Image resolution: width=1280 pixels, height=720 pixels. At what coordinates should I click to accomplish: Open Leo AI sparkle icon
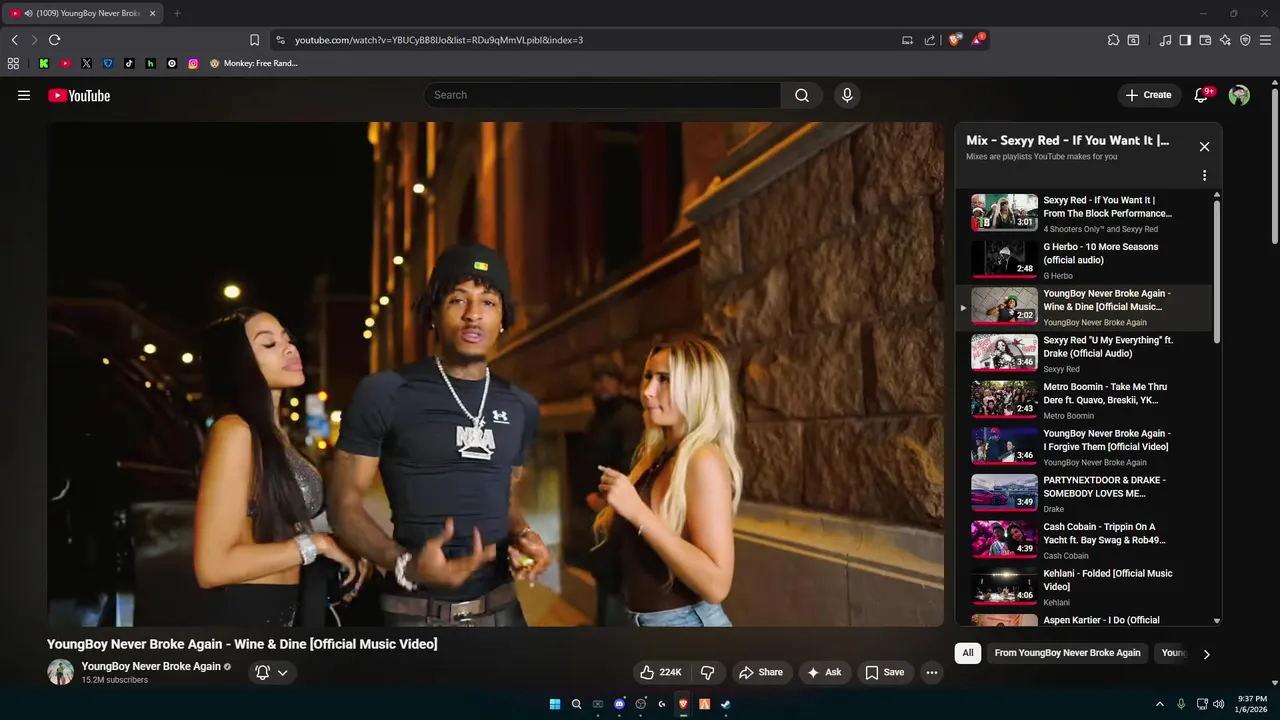pos(1225,40)
